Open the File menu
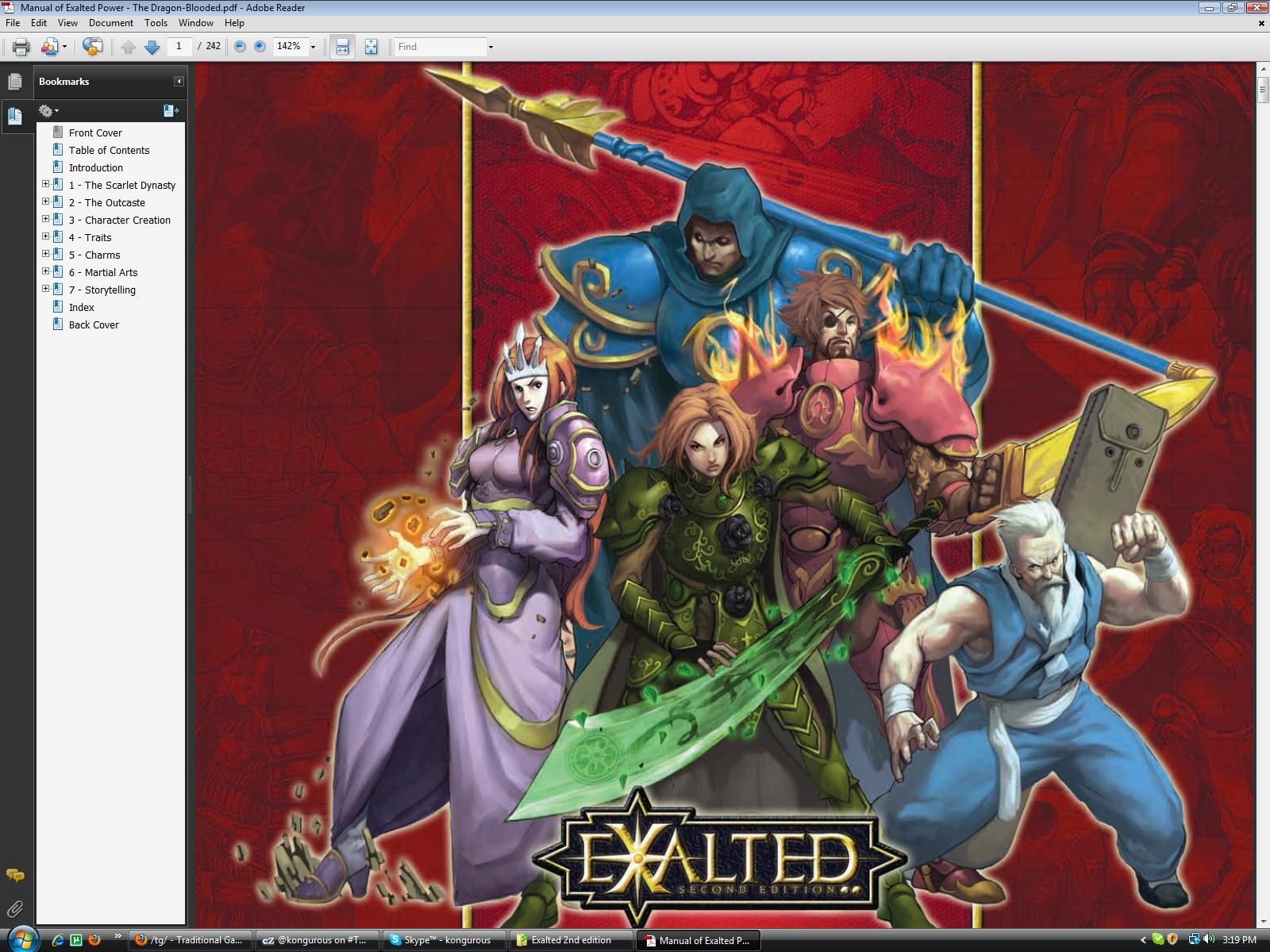 [13, 23]
